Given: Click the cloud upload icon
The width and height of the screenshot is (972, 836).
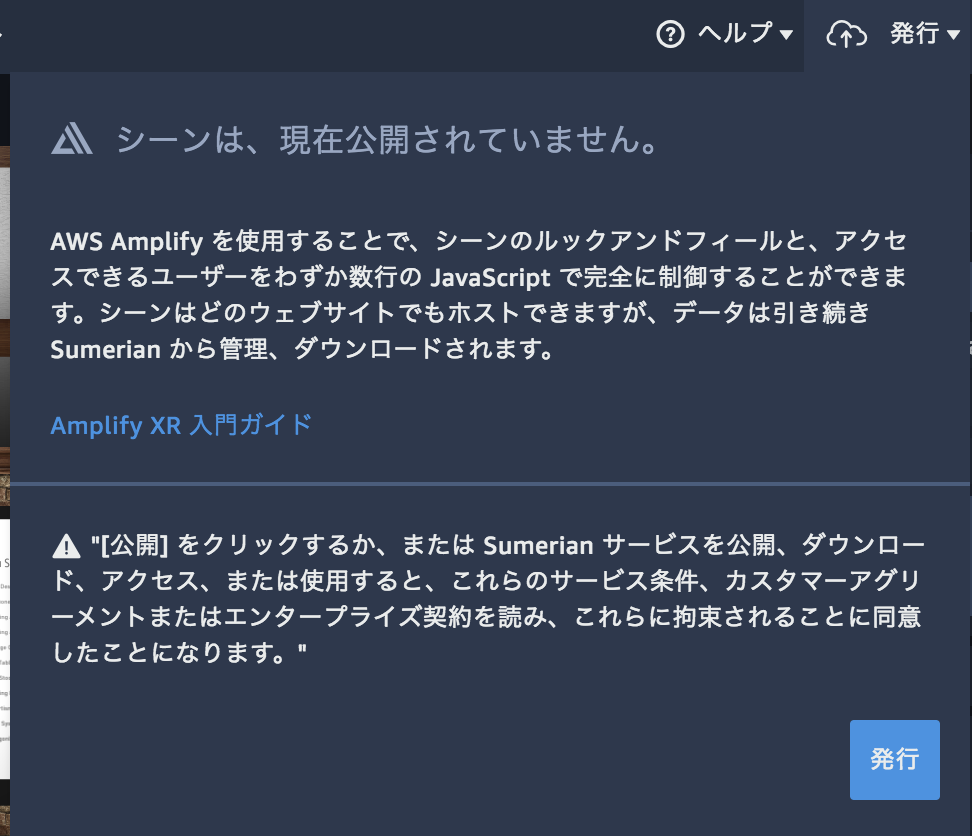Looking at the screenshot, I should (x=846, y=34).
